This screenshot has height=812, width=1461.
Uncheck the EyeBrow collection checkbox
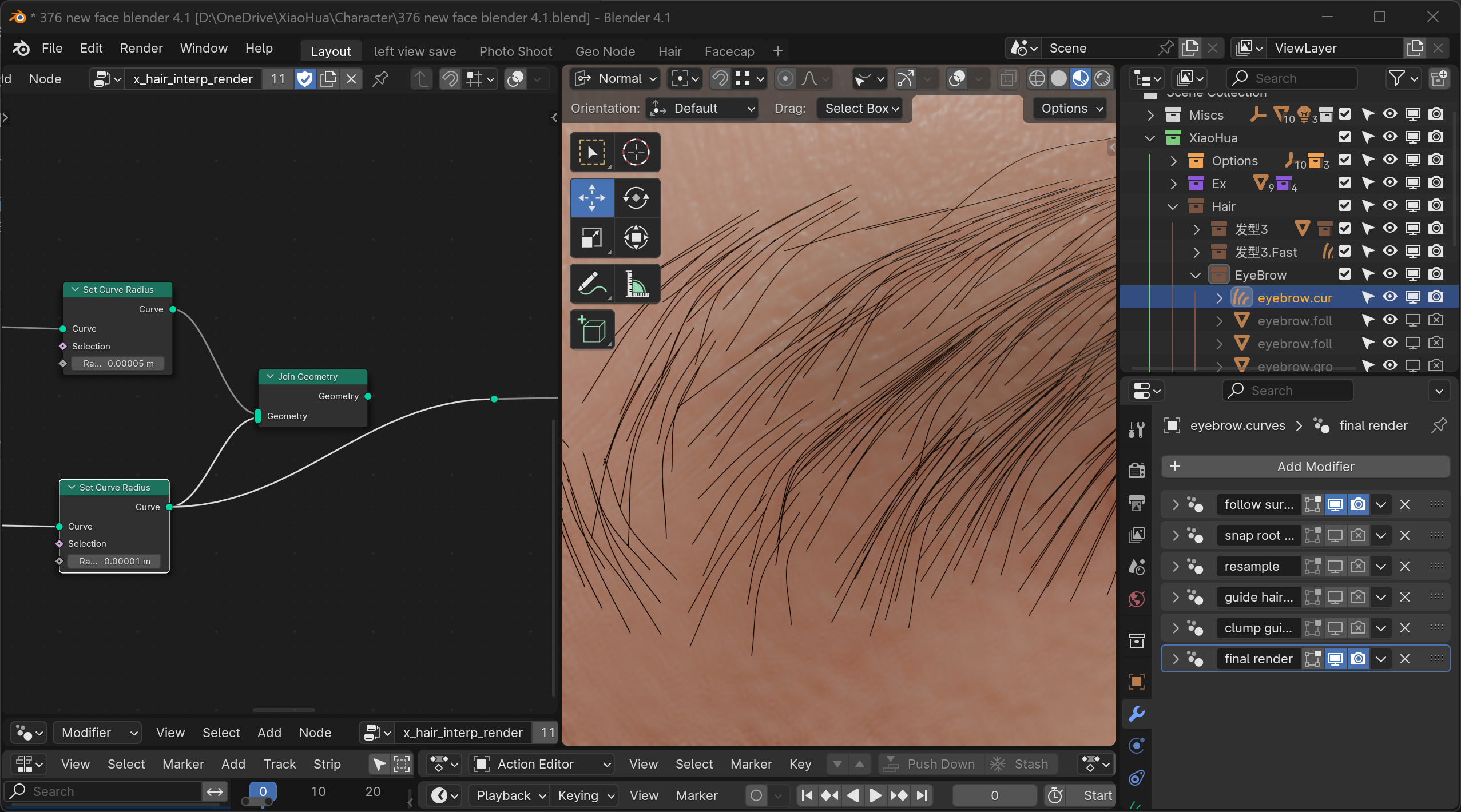click(1345, 274)
